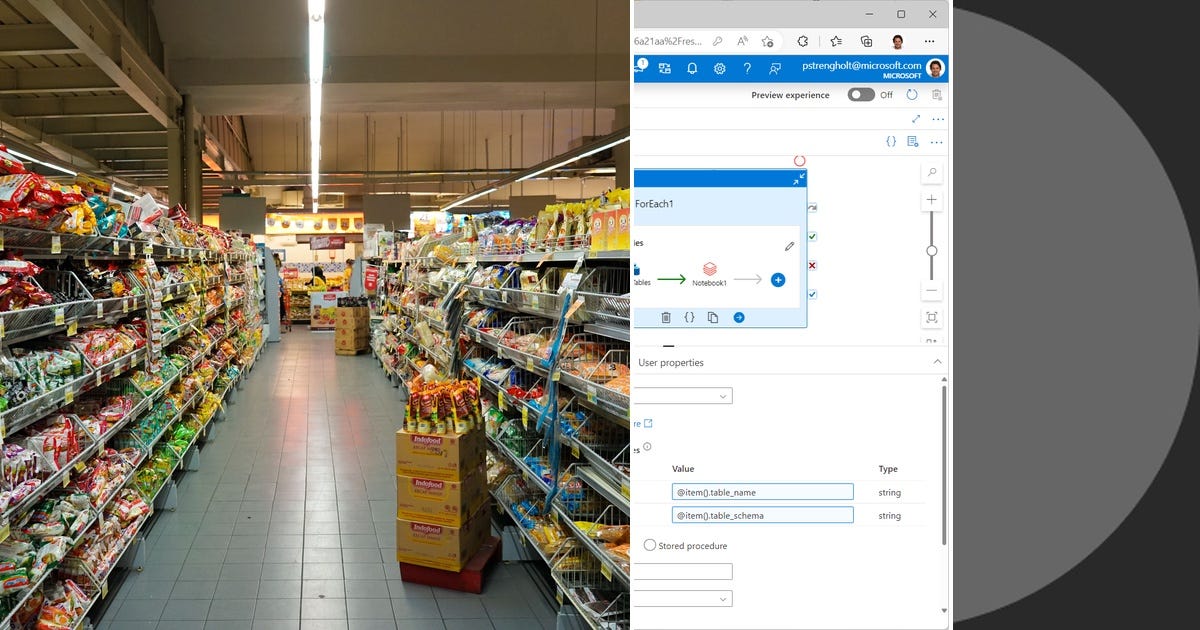Click the chat icon with badge 1
The width and height of the screenshot is (1200, 630).
click(x=640, y=66)
